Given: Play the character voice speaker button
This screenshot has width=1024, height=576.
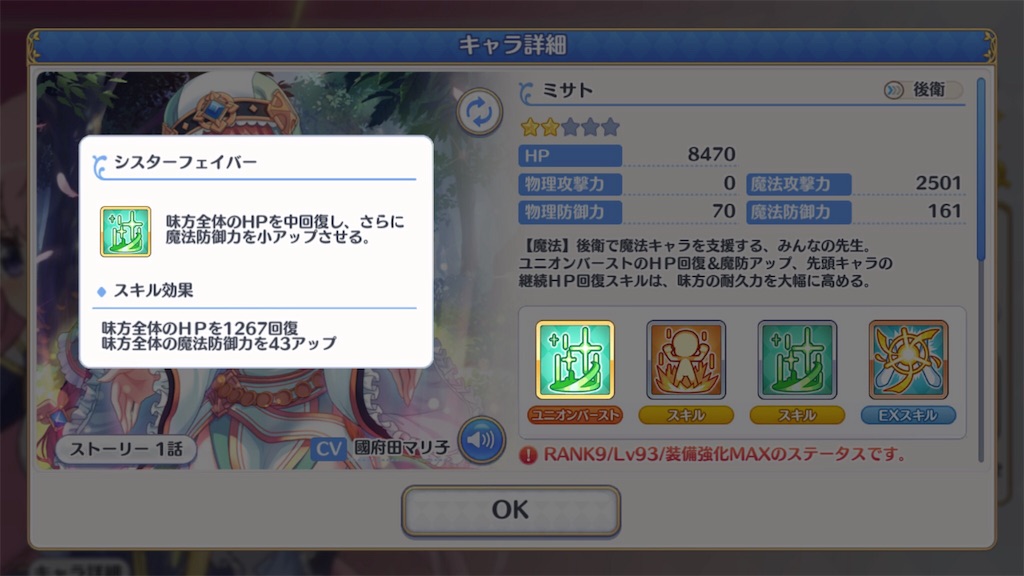Looking at the screenshot, I should [x=481, y=440].
